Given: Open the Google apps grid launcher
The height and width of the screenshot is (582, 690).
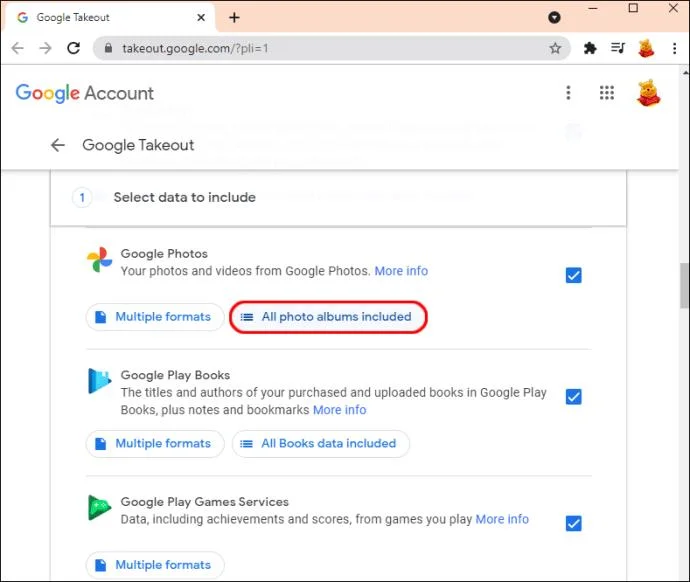Looking at the screenshot, I should [607, 93].
